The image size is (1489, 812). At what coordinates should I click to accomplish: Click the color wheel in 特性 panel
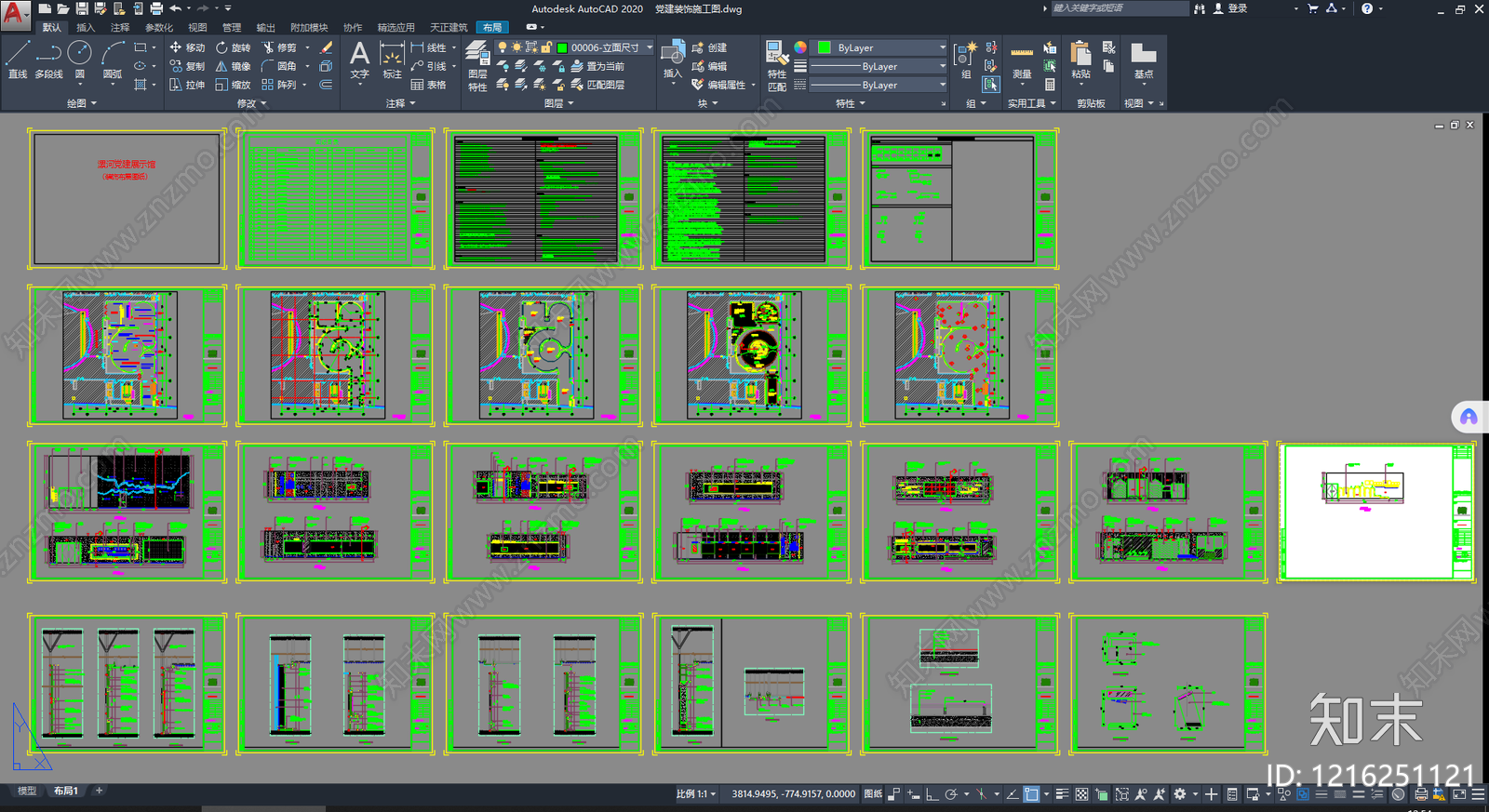coord(800,47)
